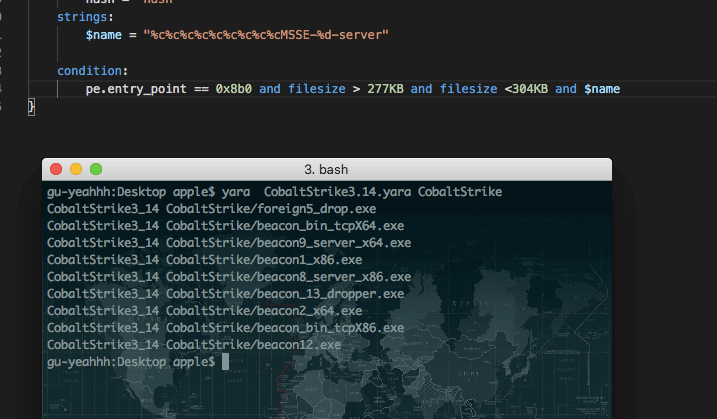This screenshot has height=419, width=717.
Task: Click the 'beacon9_server_x64.exe' output line
Action: tap(229, 243)
